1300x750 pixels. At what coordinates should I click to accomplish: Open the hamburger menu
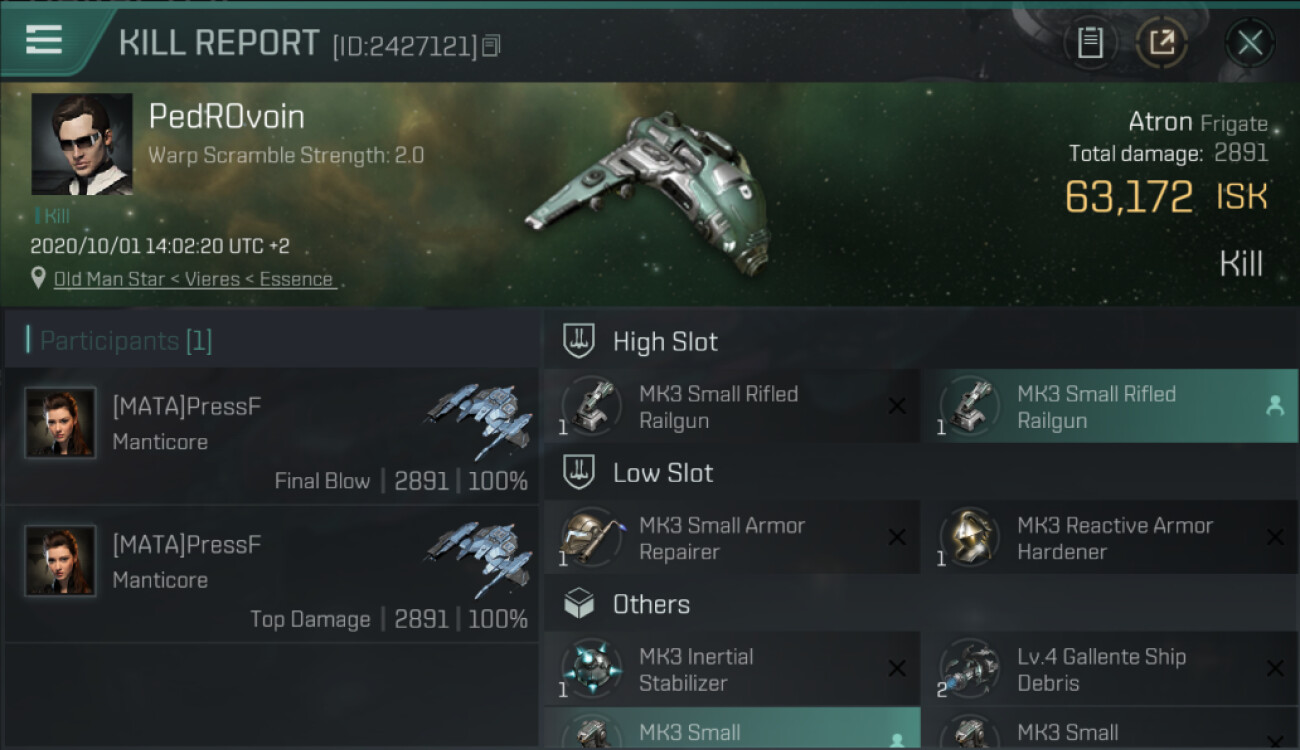(44, 40)
